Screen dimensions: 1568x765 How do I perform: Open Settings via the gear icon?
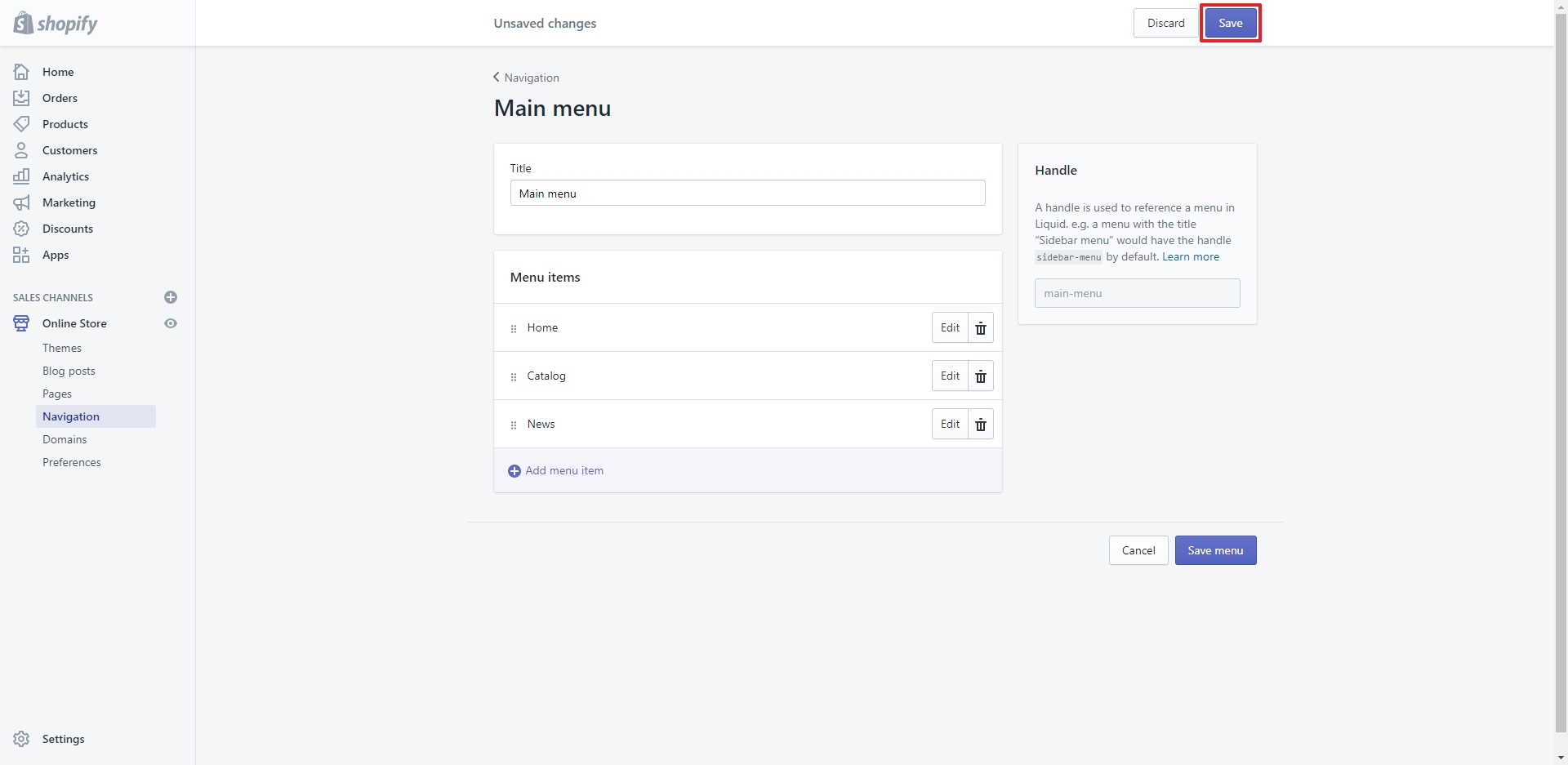21,739
